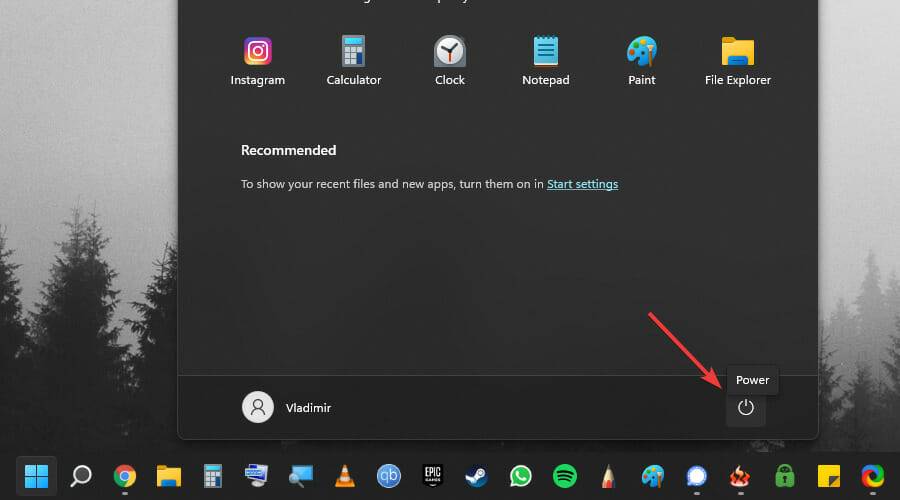The height and width of the screenshot is (500, 900).
Task: Open taskbar Search magnifier
Action: (x=80, y=476)
